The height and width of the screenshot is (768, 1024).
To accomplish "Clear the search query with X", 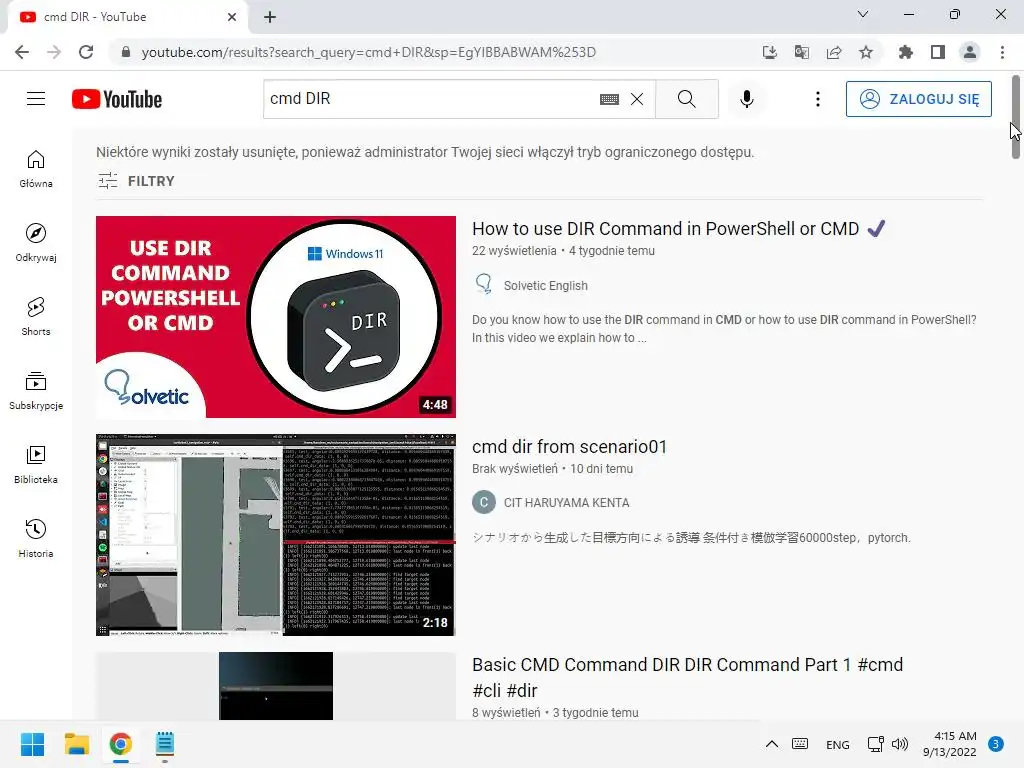I will coord(637,99).
